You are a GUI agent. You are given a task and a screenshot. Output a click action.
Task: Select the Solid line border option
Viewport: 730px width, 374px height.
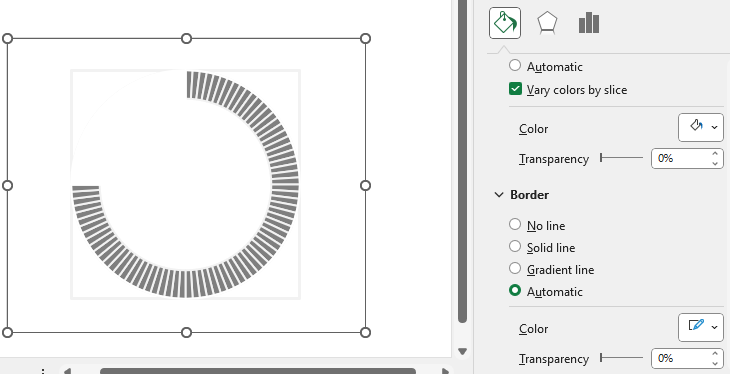tap(515, 246)
